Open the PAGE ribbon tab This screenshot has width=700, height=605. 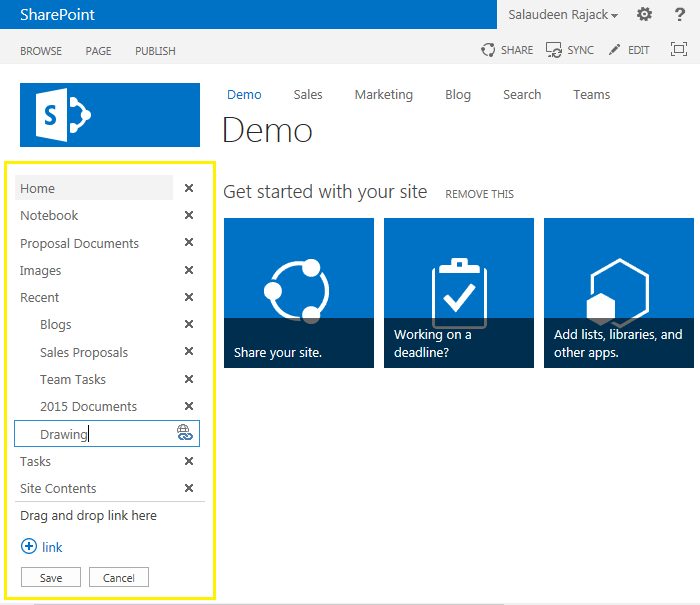98,51
